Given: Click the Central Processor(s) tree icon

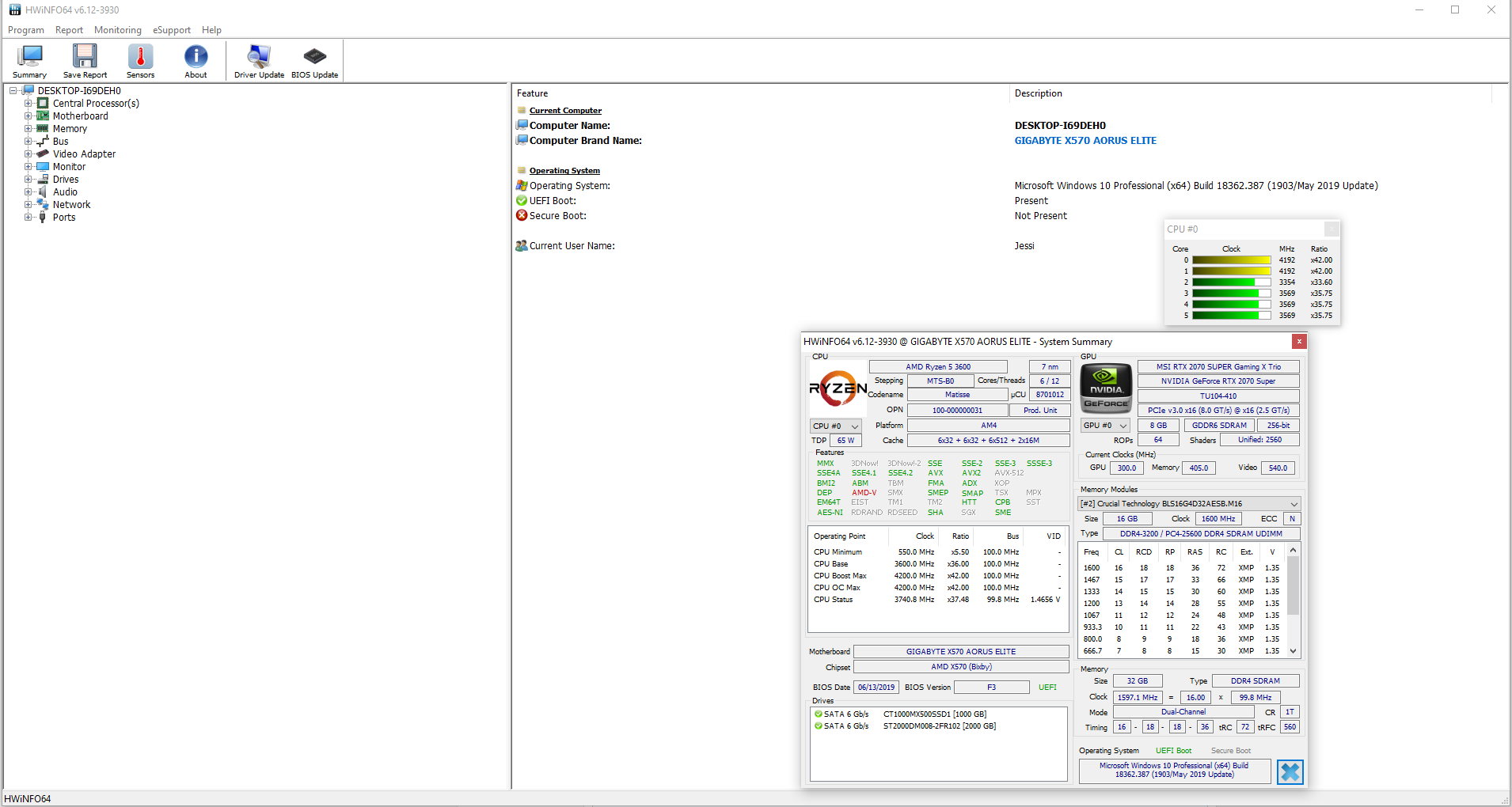Looking at the screenshot, I should 43,104.
